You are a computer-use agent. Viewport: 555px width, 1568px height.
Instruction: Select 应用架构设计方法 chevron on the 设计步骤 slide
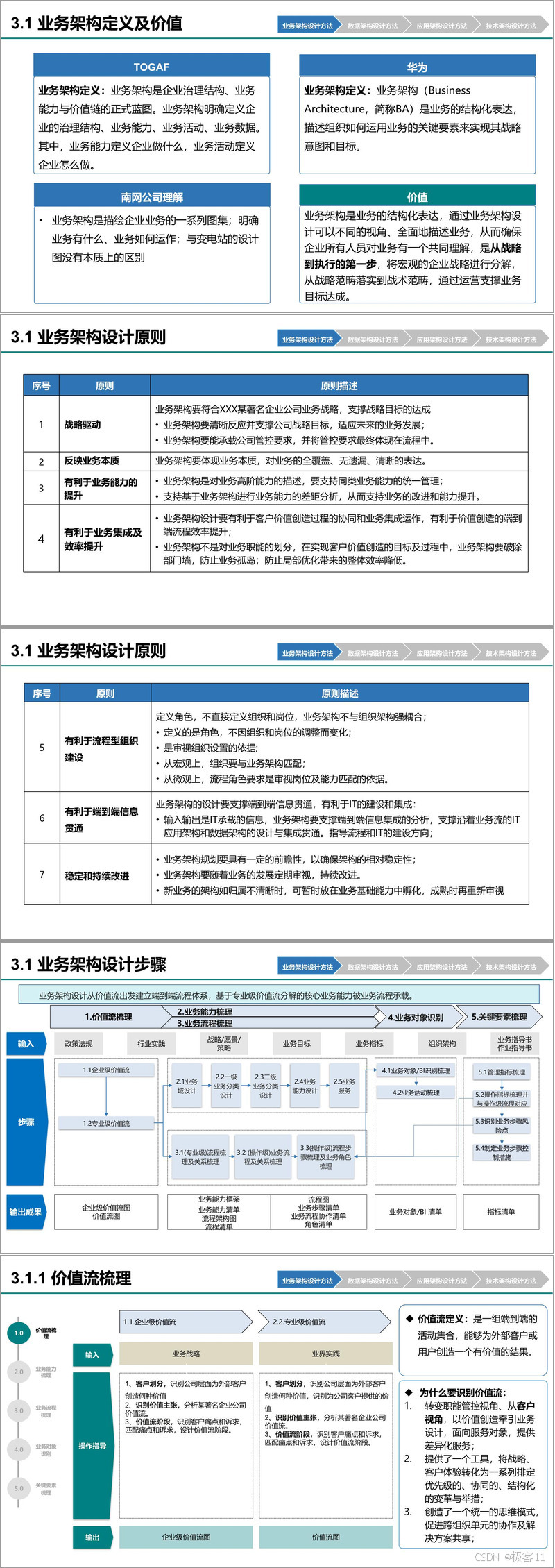click(x=442, y=967)
